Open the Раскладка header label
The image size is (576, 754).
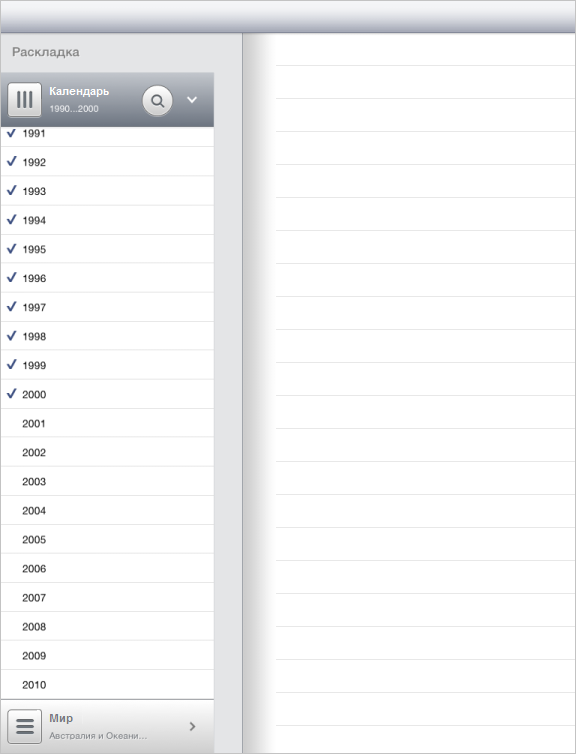[x=46, y=52]
